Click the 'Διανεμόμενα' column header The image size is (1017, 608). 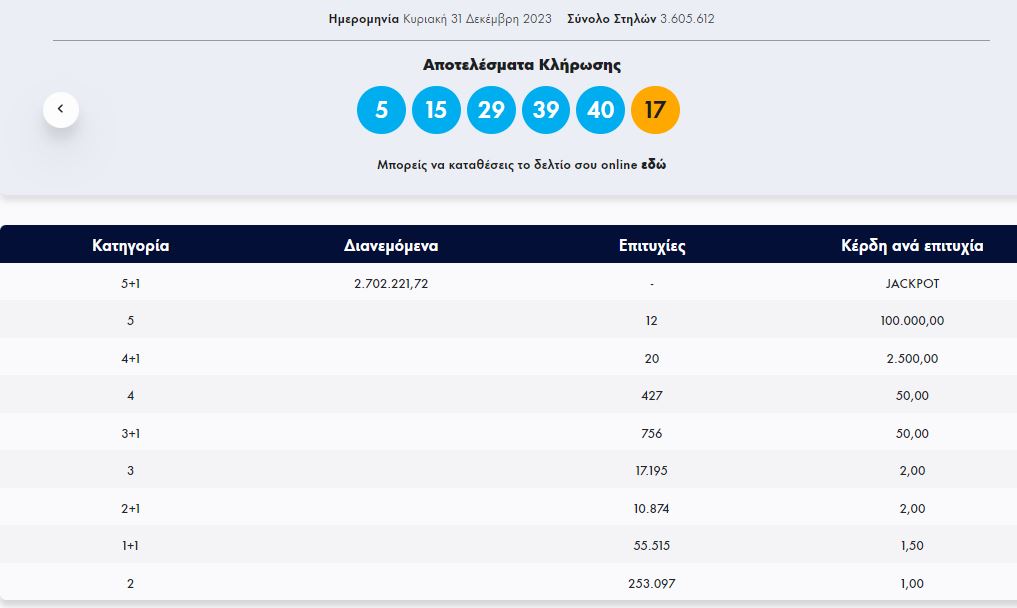click(x=391, y=245)
